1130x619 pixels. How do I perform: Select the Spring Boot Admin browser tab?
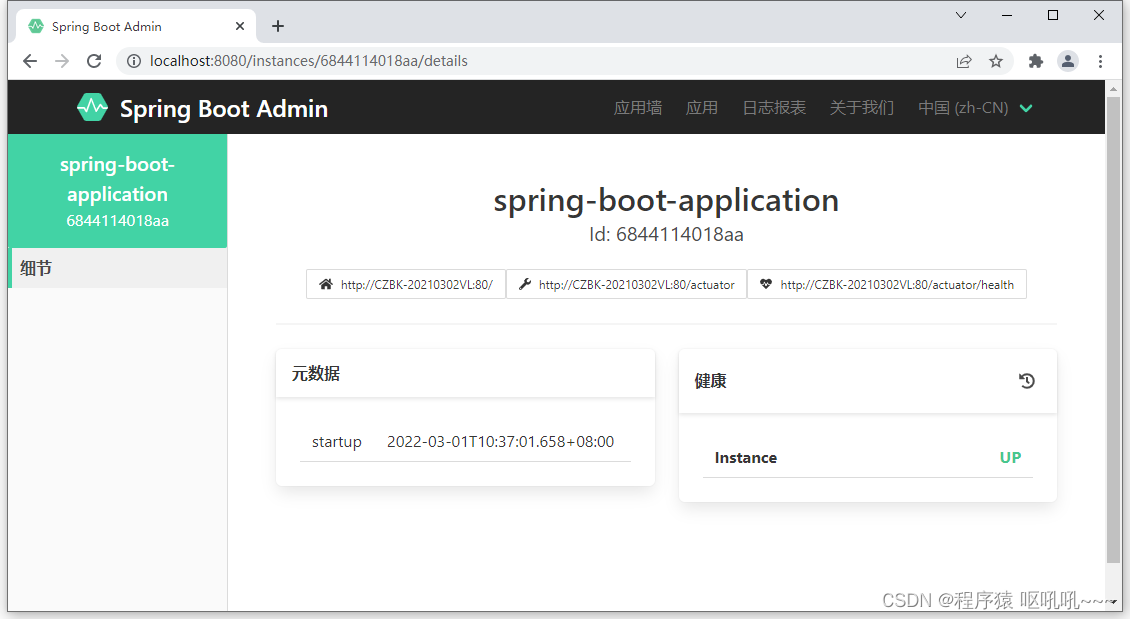tap(135, 26)
